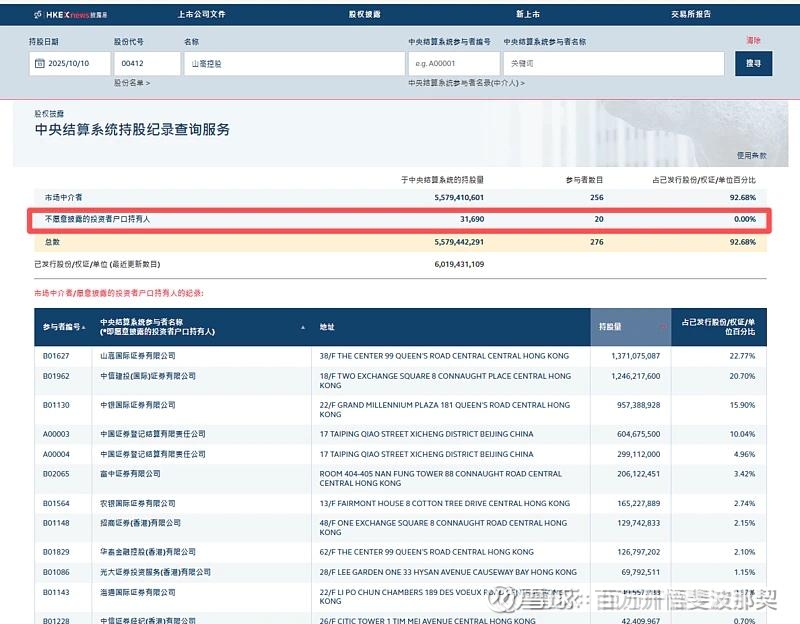Focus the participant ID field e.g. A00001
This screenshot has width=800, height=624.
click(x=454, y=63)
